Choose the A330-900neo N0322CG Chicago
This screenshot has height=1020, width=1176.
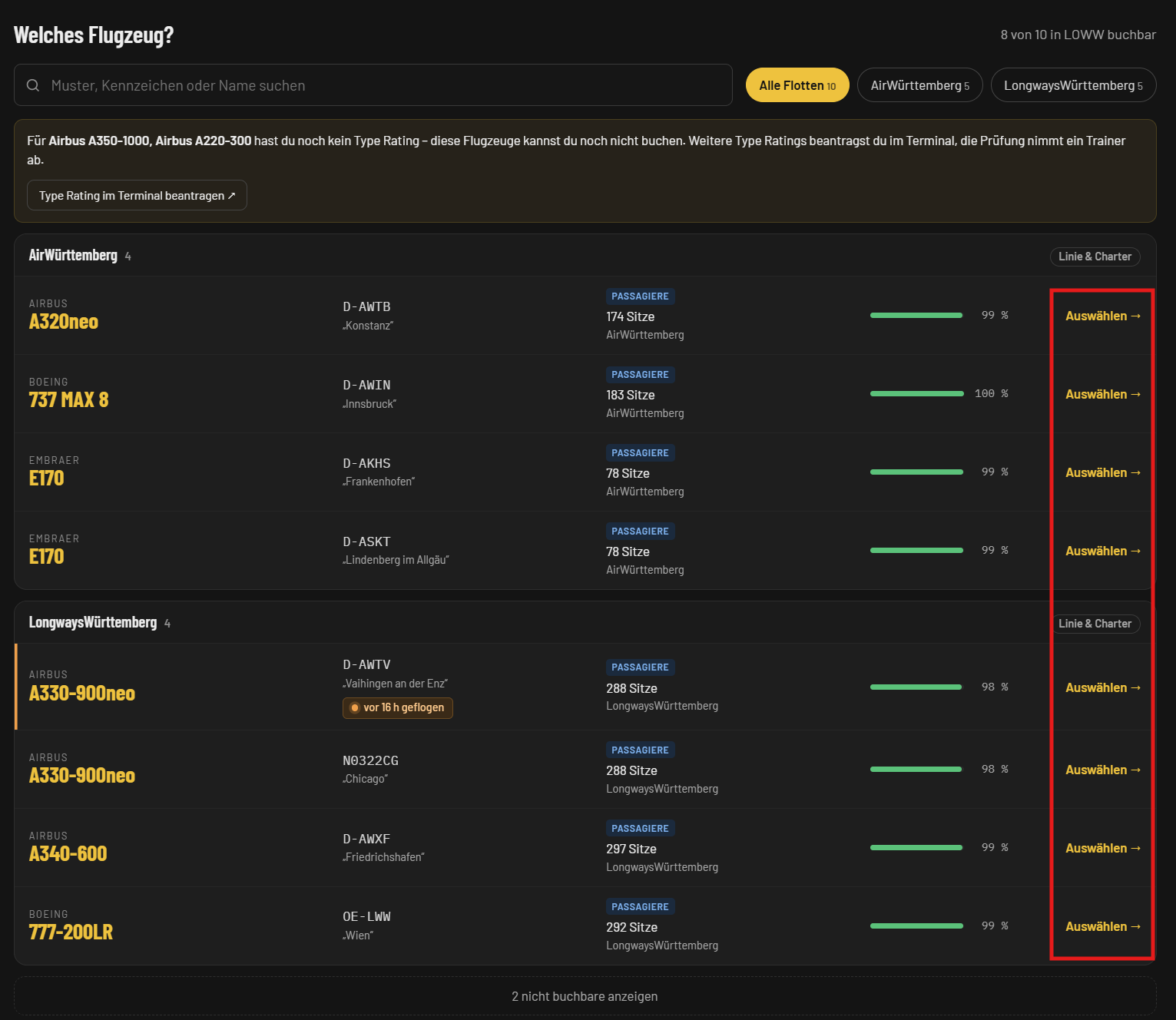1103,770
